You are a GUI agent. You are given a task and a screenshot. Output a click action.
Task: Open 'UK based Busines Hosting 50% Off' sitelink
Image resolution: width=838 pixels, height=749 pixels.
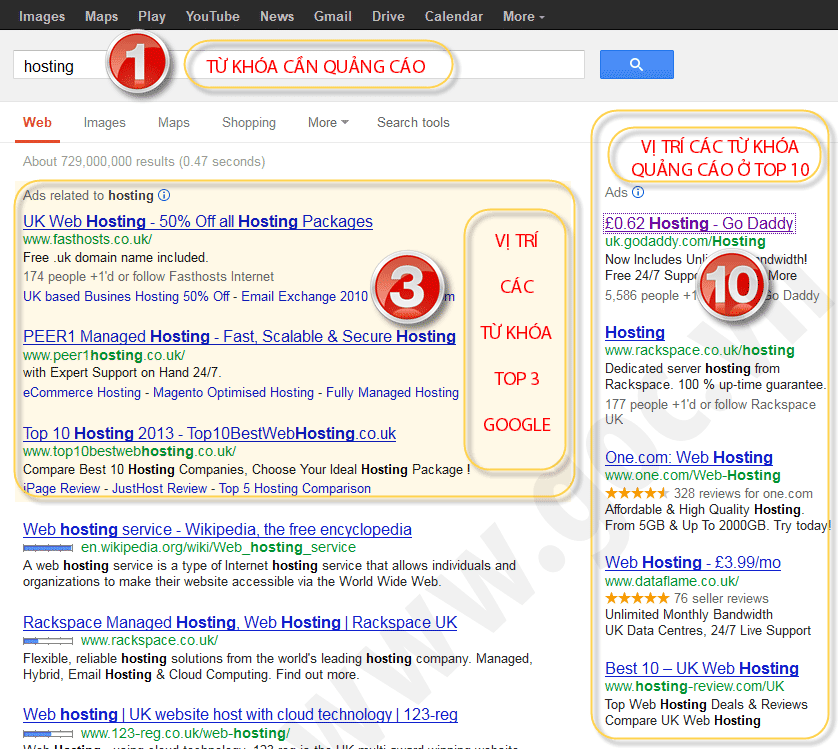click(126, 296)
